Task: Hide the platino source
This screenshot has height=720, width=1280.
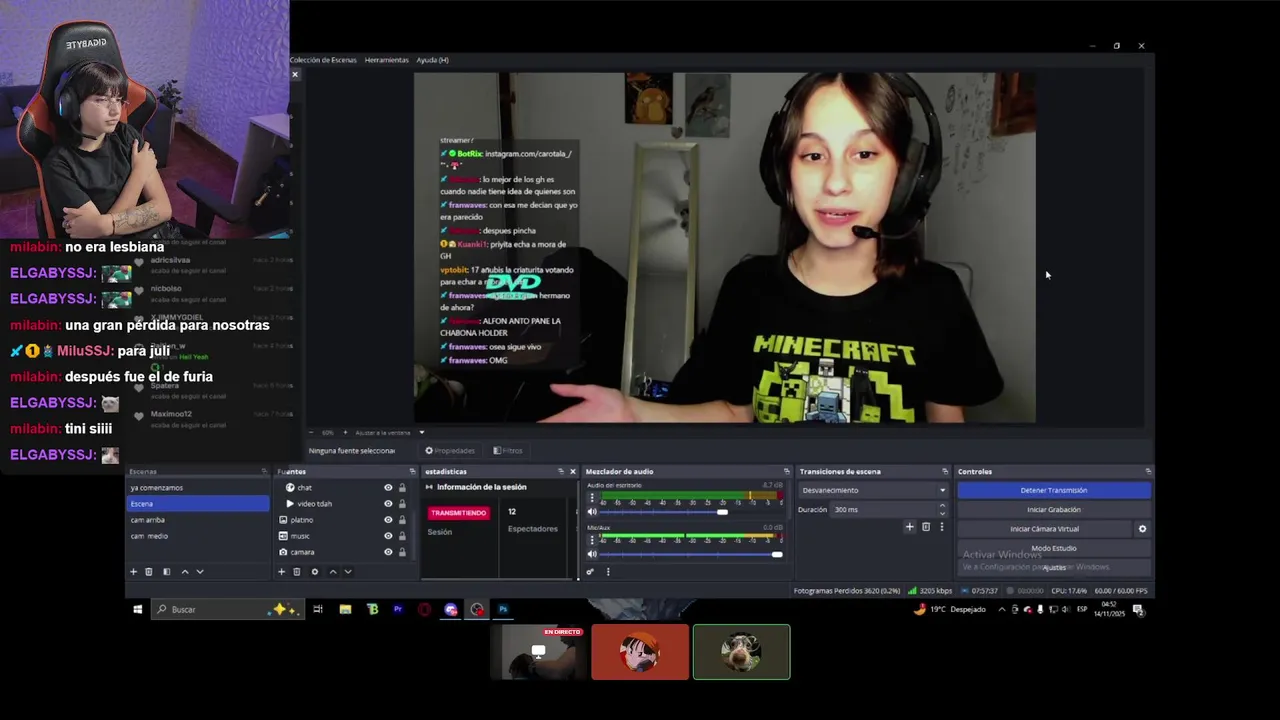Action: pos(388,520)
